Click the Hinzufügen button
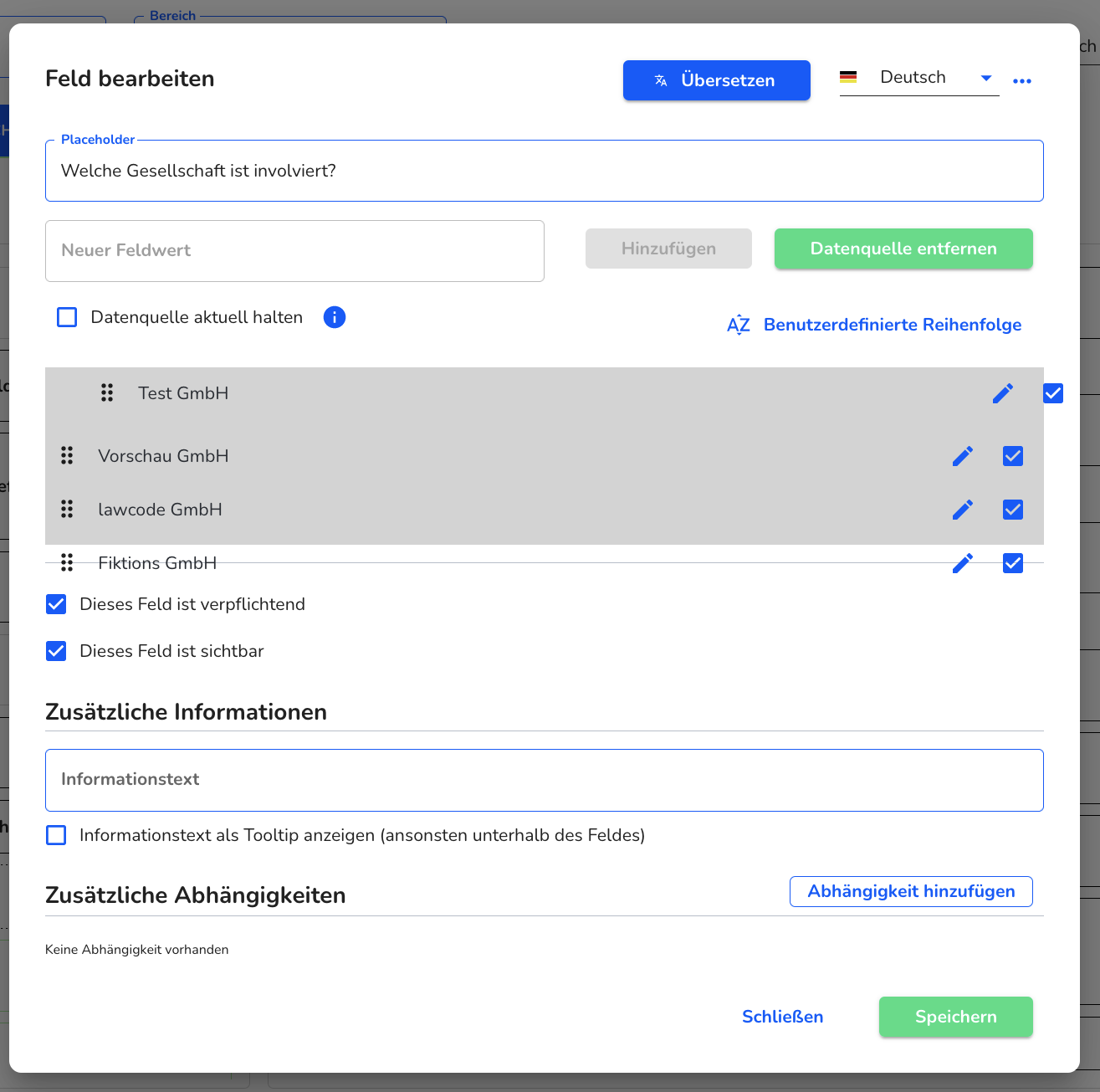Image resolution: width=1100 pixels, height=1092 pixels. pos(668,249)
